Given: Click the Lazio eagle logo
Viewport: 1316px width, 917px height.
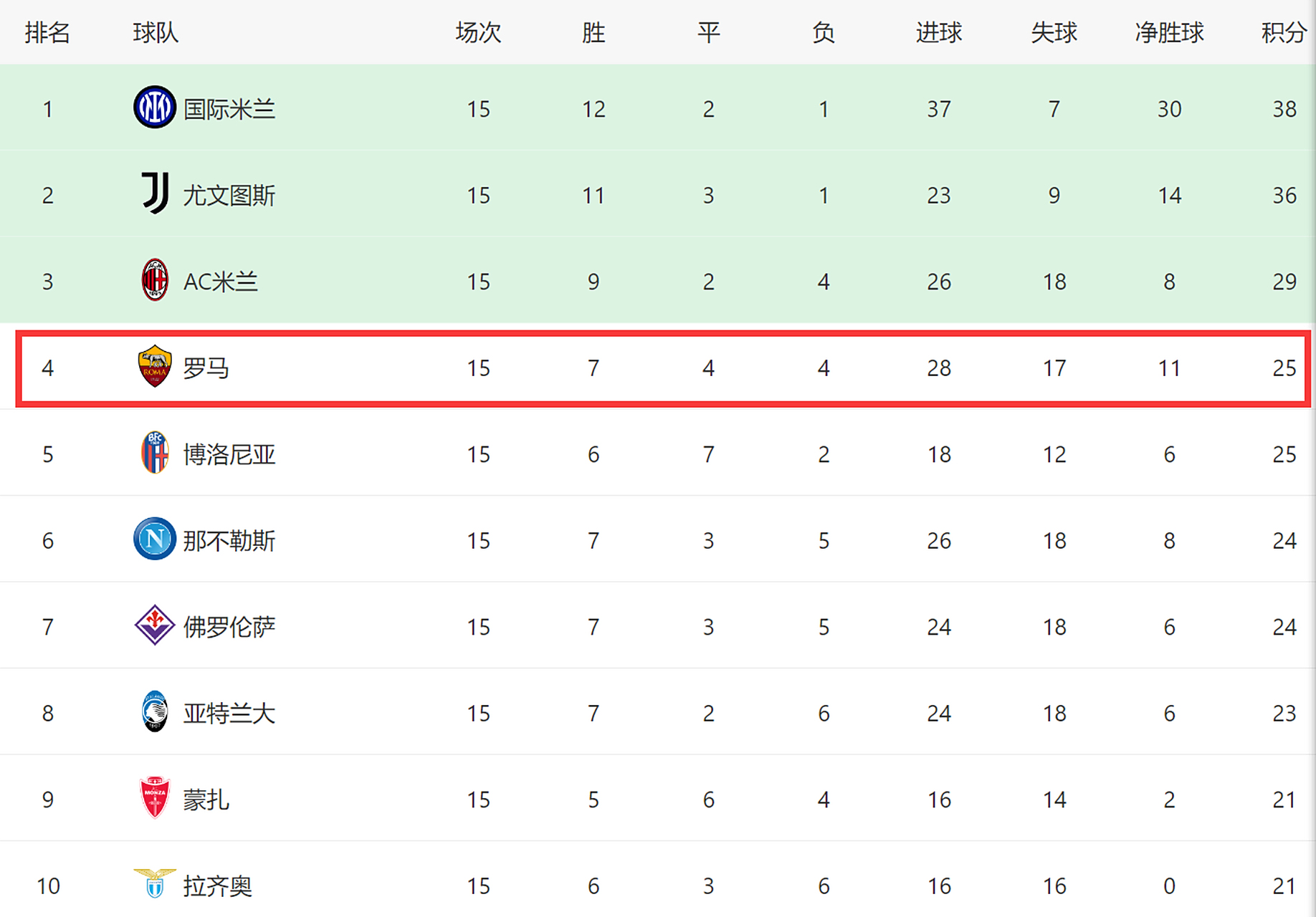Looking at the screenshot, I should (x=155, y=883).
